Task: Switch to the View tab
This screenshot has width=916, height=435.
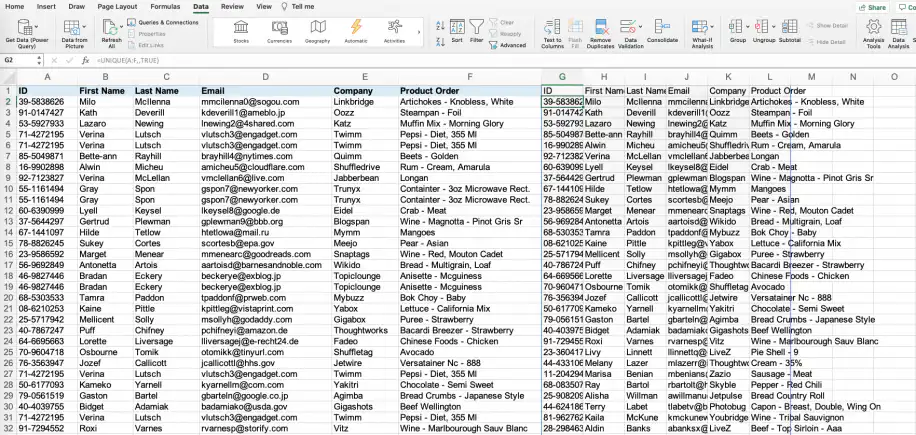Action: click(x=264, y=6)
